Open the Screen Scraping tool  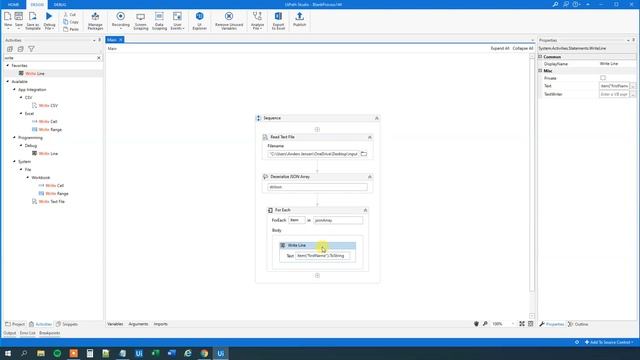[x=141, y=21]
